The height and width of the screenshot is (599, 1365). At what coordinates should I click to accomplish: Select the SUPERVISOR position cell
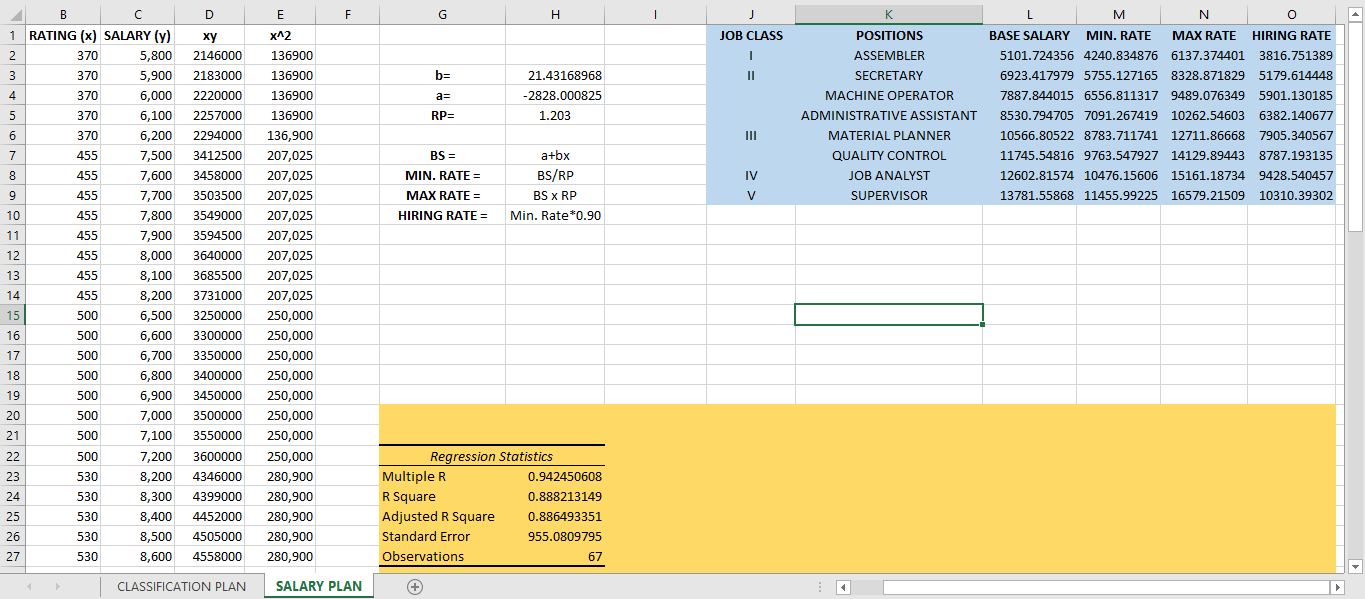tap(888, 195)
